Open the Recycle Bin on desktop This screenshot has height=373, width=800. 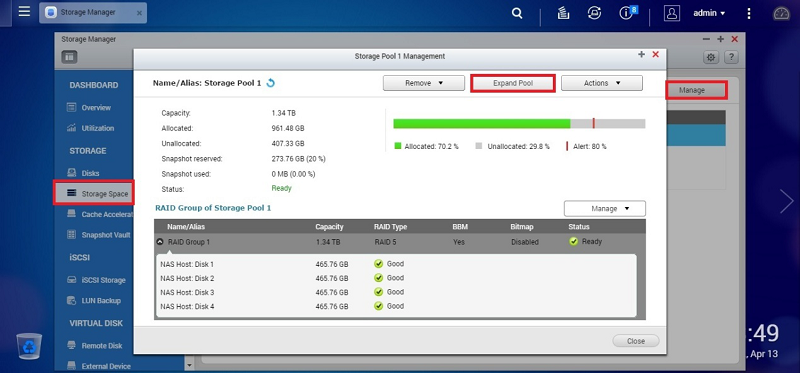tap(29, 346)
